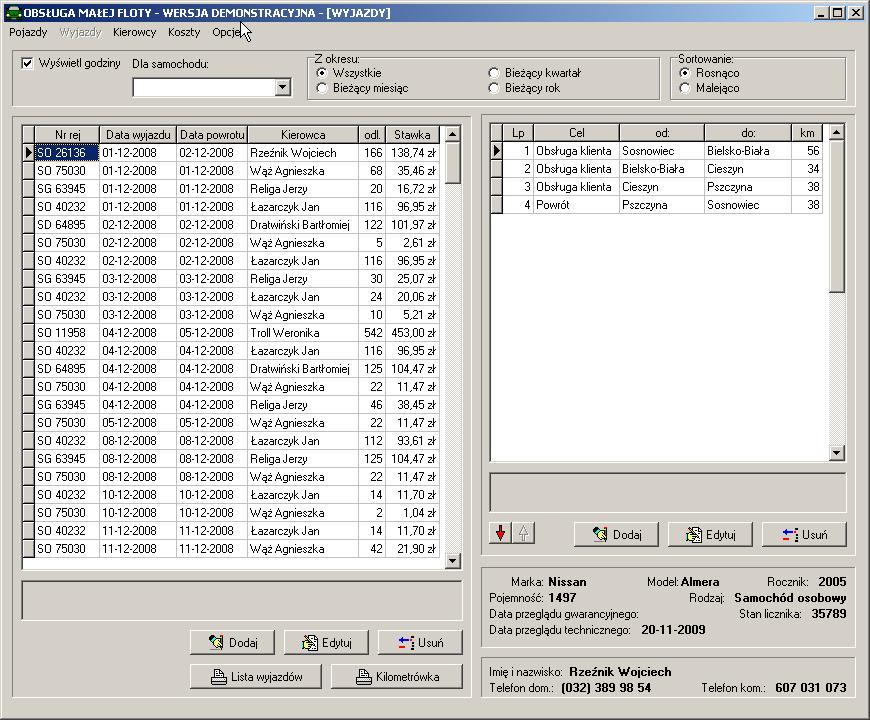The height and width of the screenshot is (720, 870).
Task: Click the km column header in route table
Action: 807,133
